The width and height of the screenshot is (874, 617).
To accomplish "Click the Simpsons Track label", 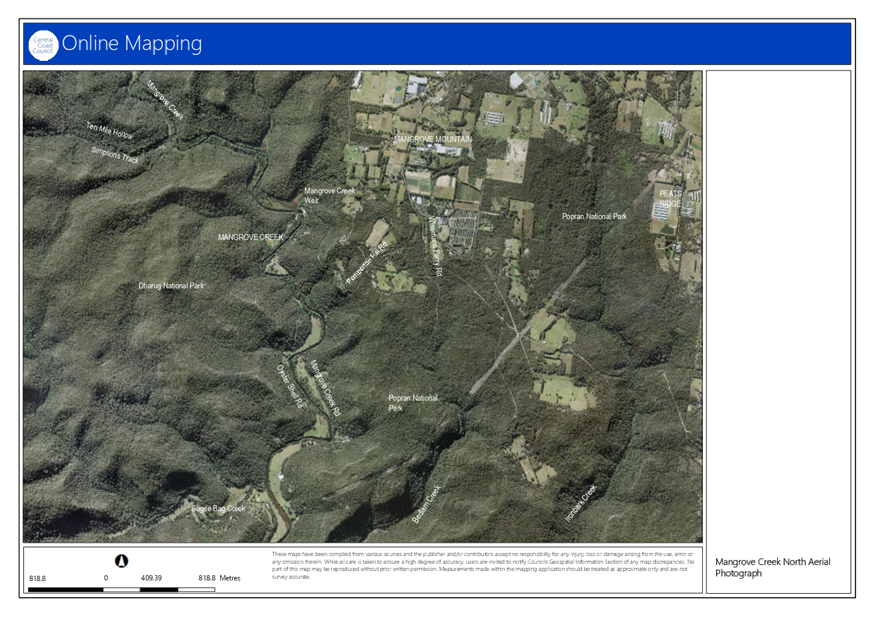I will pyautogui.click(x=116, y=157).
